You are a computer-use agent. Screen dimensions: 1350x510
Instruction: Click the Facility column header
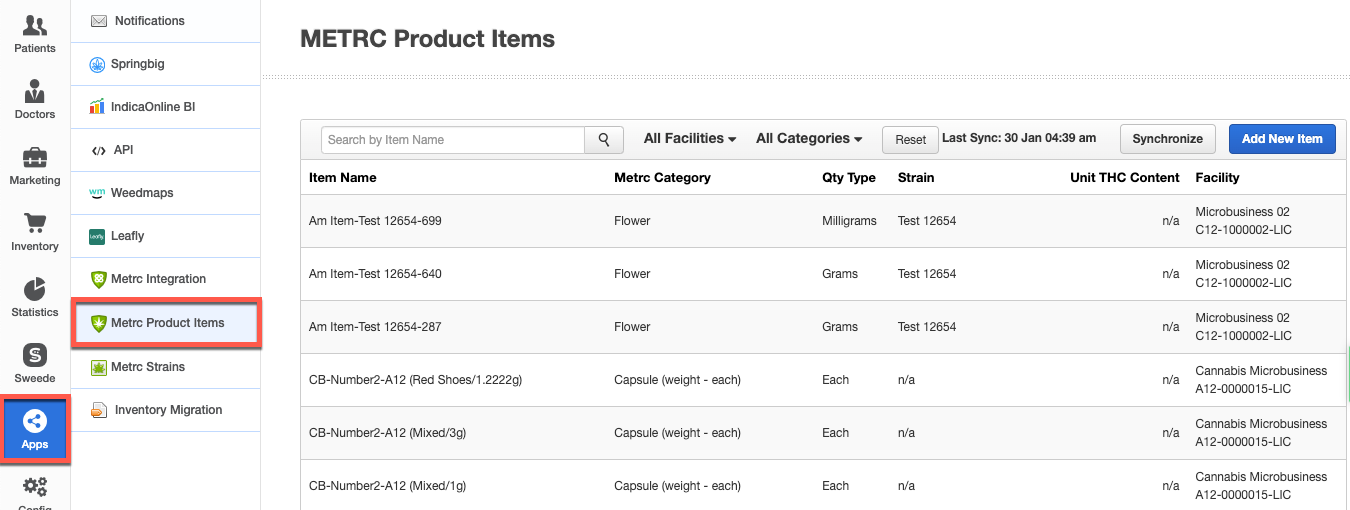coord(1217,178)
